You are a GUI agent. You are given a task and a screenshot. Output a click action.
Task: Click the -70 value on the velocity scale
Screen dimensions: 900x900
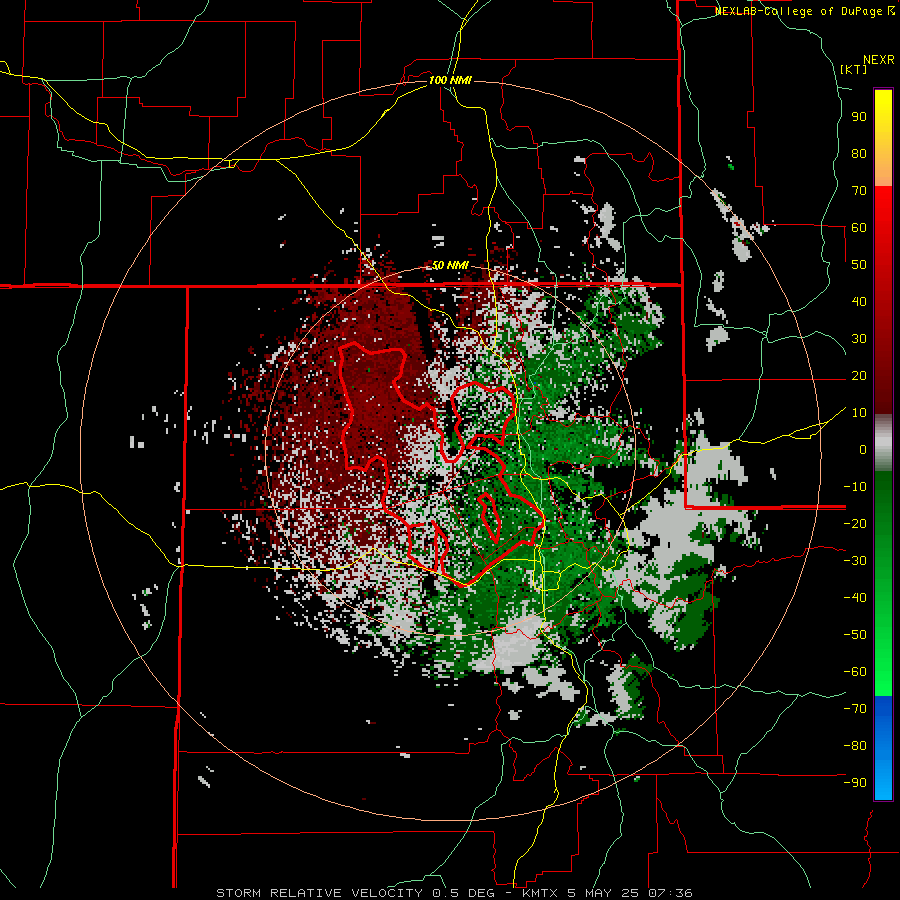click(x=855, y=709)
